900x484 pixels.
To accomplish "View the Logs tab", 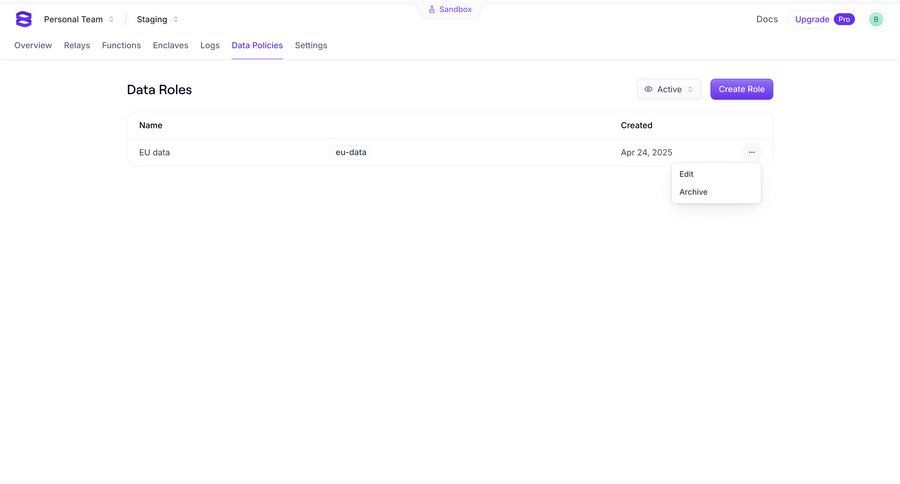I will [210, 45].
